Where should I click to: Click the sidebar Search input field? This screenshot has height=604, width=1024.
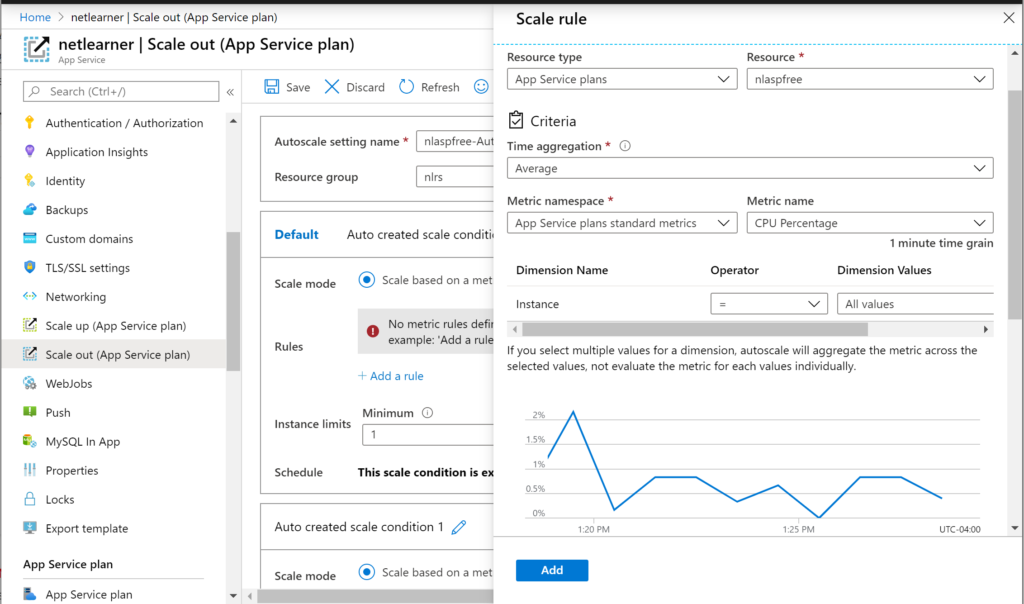(121, 91)
